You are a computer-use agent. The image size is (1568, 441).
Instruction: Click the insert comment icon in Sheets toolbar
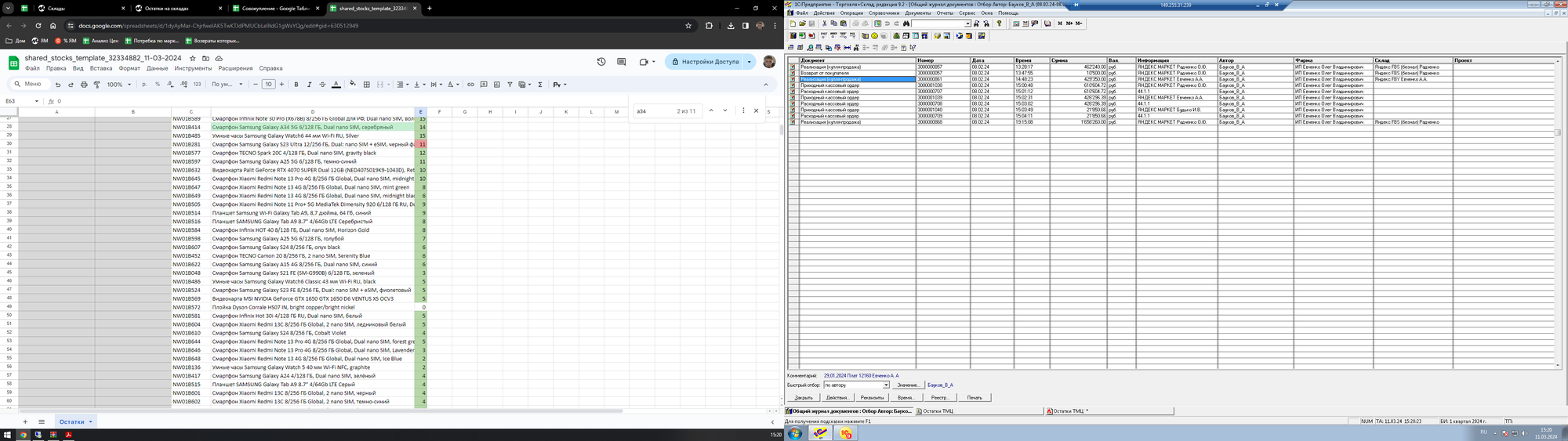click(x=484, y=85)
